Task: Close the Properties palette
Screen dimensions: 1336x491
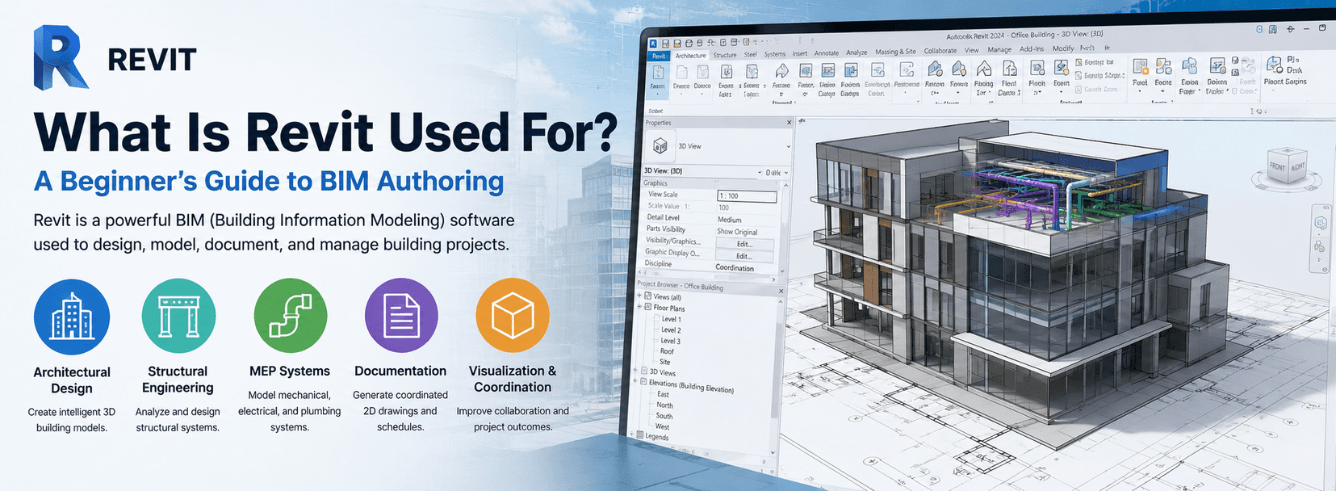Action: click(789, 122)
